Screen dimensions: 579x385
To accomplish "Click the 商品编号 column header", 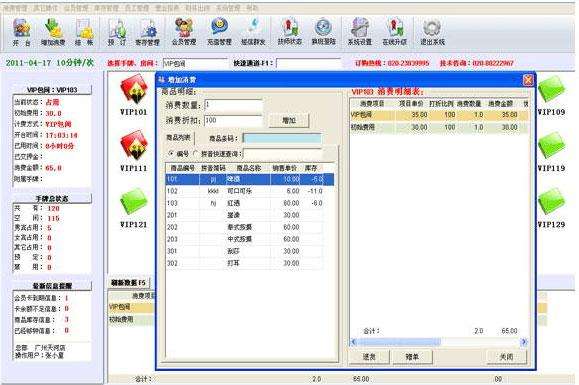I will pos(183,168).
